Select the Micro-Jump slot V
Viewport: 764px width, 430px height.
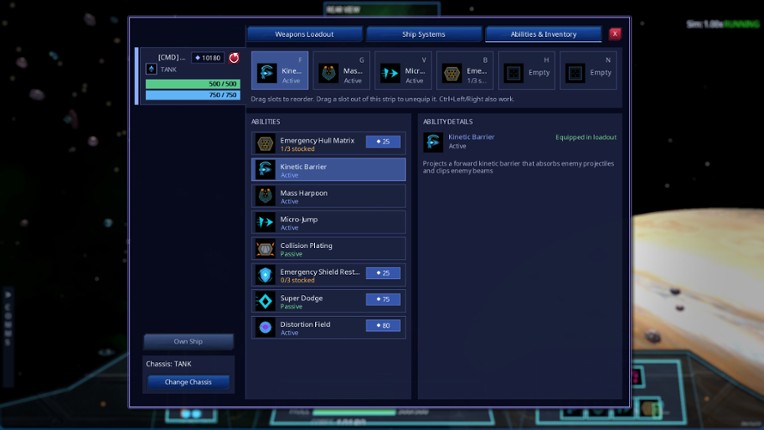[x=403, y=71]
